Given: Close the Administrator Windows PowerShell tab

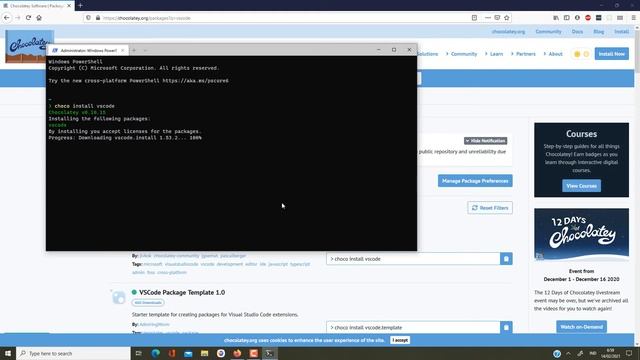Looking at the screenshot, I should 122,50.
